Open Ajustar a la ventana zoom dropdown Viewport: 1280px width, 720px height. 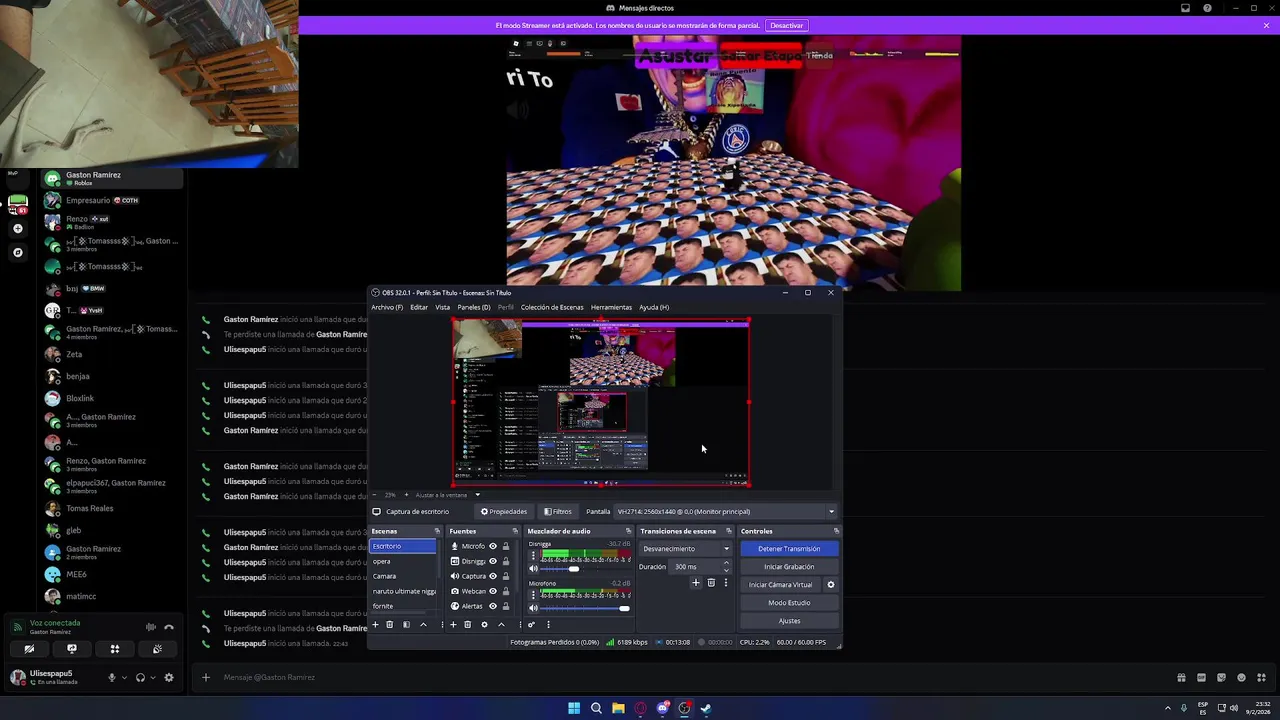coord(477,495)
